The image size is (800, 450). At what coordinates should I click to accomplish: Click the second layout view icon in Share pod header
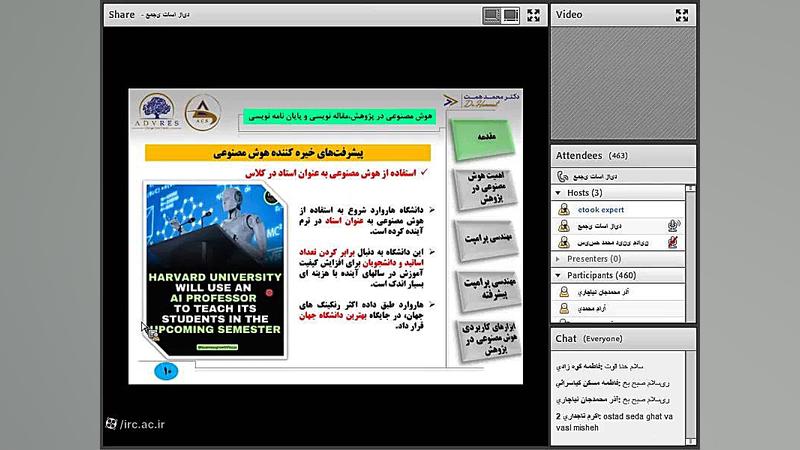(x=511, y=15)
